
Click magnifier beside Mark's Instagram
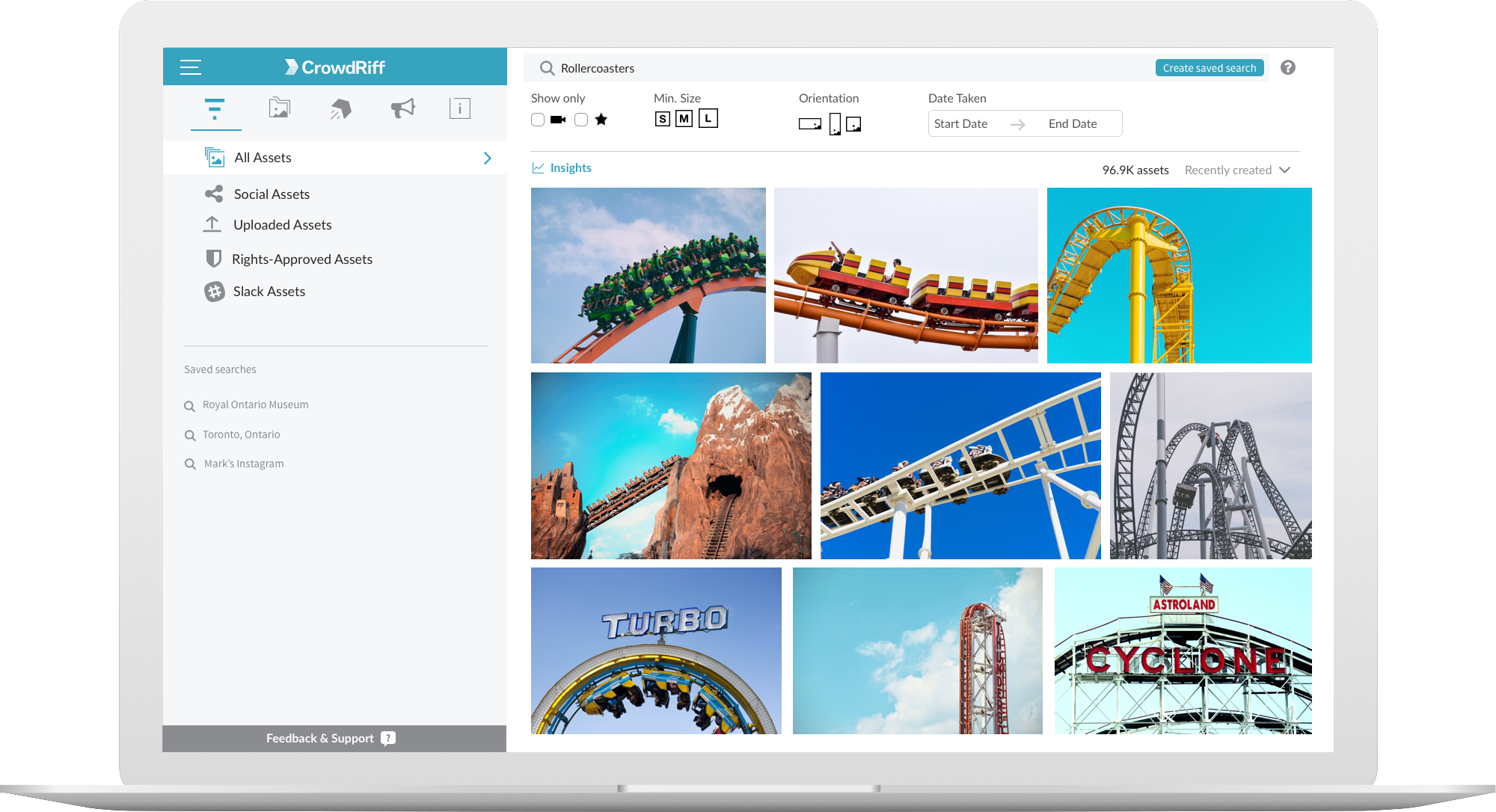pos(190,464)
